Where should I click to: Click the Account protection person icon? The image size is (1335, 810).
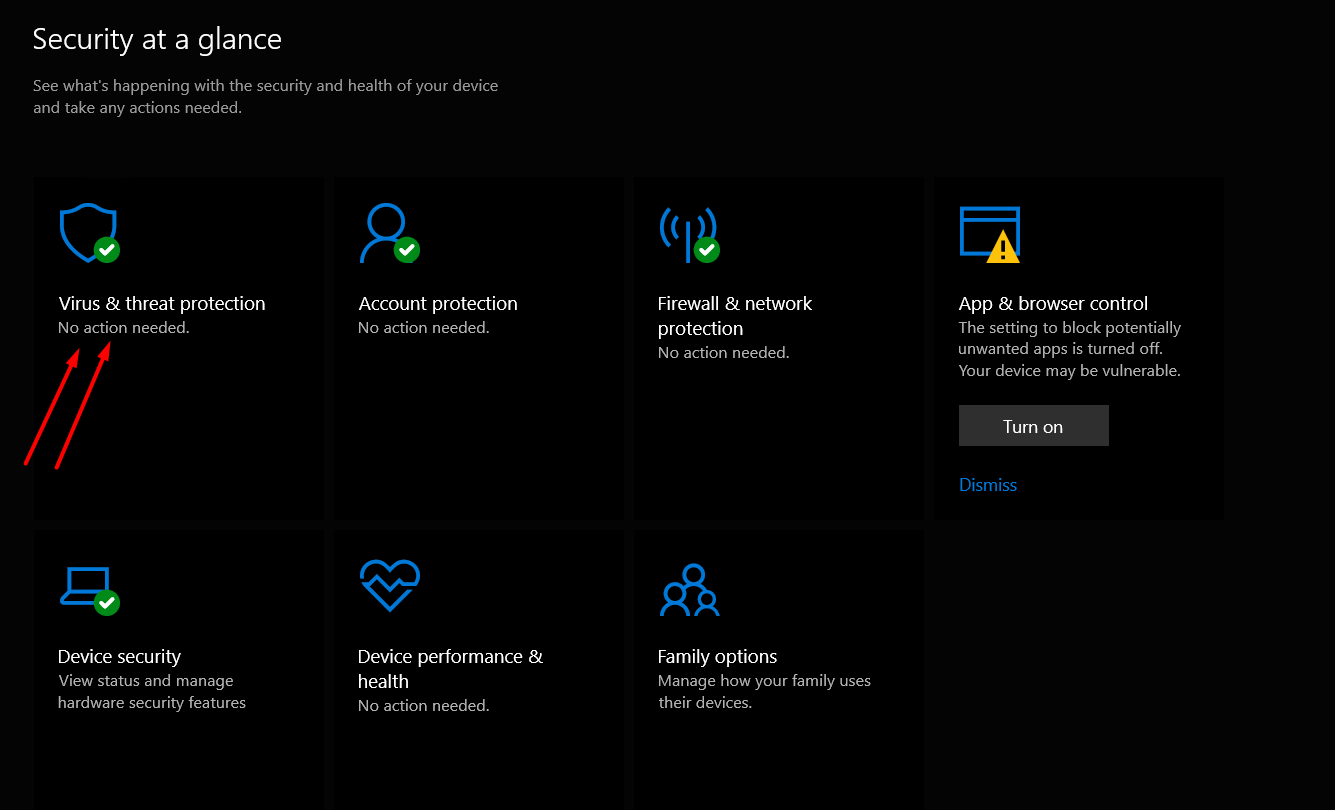[x=385, y=232]
